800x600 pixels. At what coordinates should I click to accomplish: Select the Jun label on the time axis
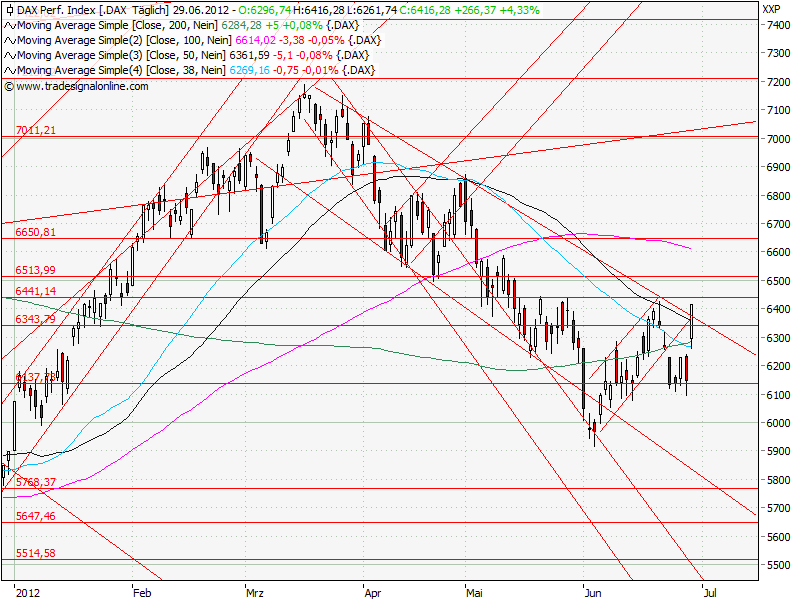coord(592,592)
